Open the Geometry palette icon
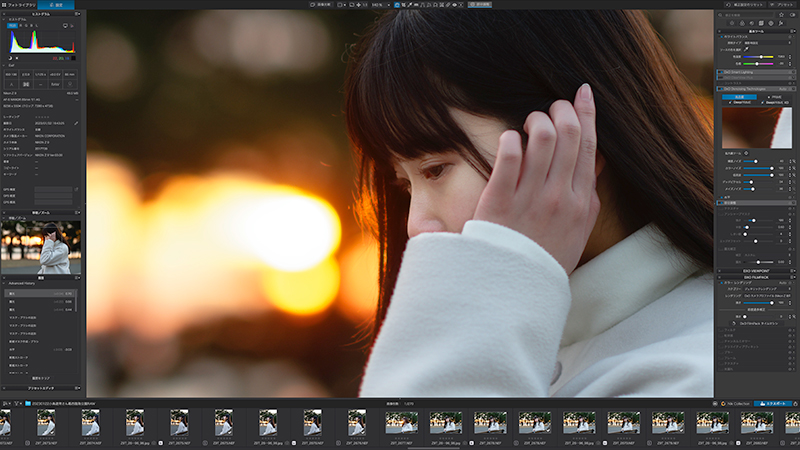The height and width of the screenshot is (450, 800). click(761, 23)
